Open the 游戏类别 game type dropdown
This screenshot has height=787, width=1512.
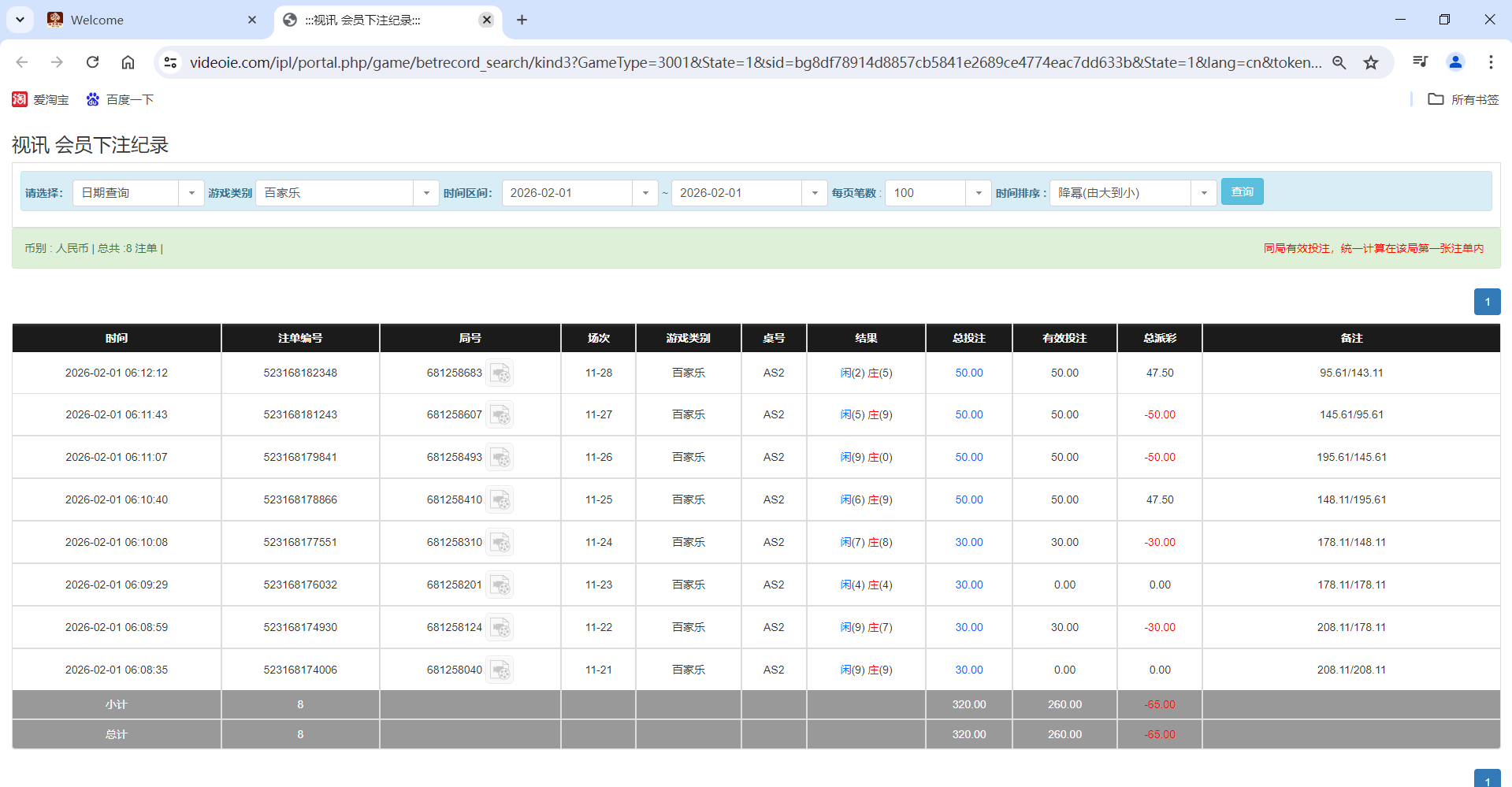click(426, 192)
